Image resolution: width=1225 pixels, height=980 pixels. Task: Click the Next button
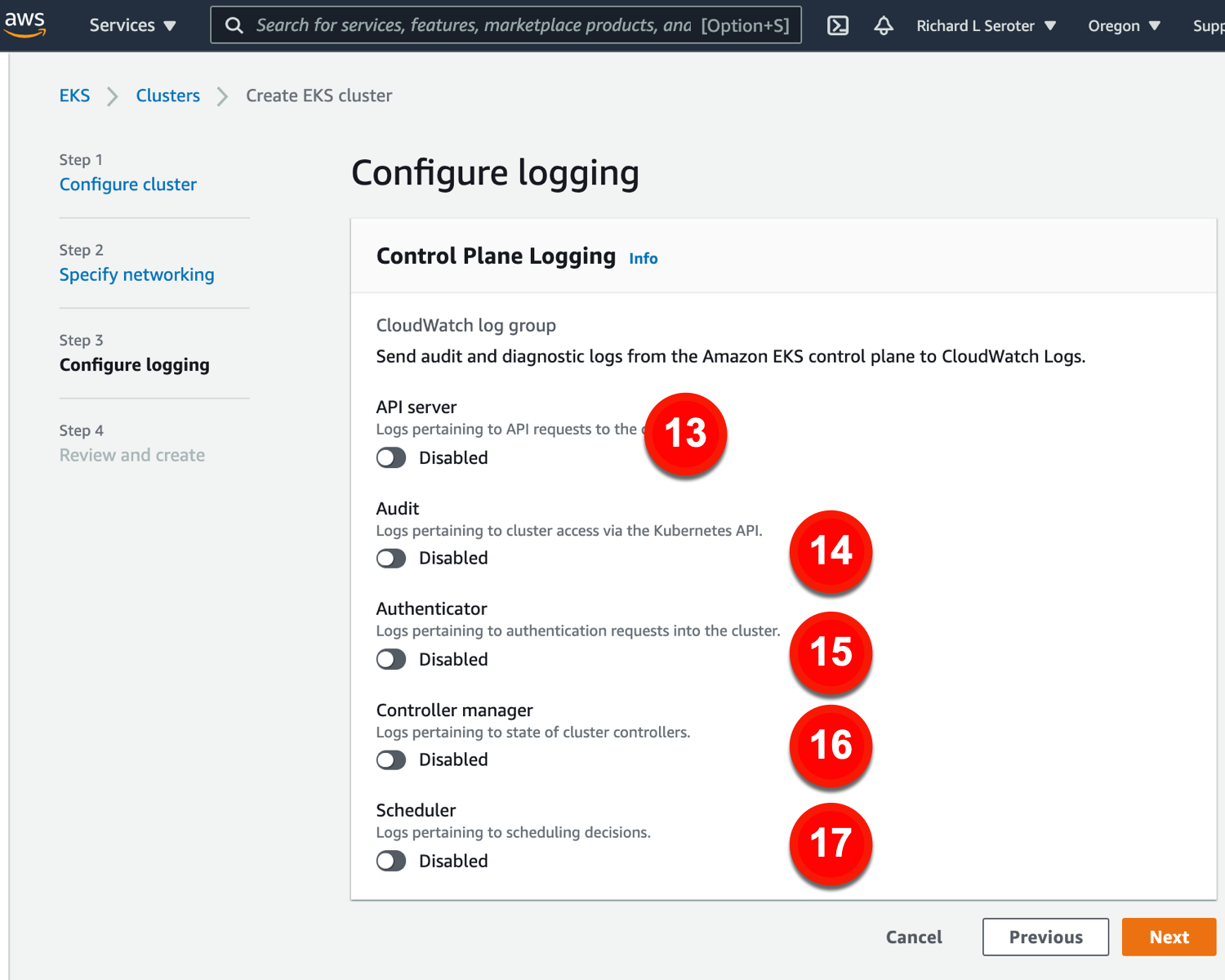1169,938
